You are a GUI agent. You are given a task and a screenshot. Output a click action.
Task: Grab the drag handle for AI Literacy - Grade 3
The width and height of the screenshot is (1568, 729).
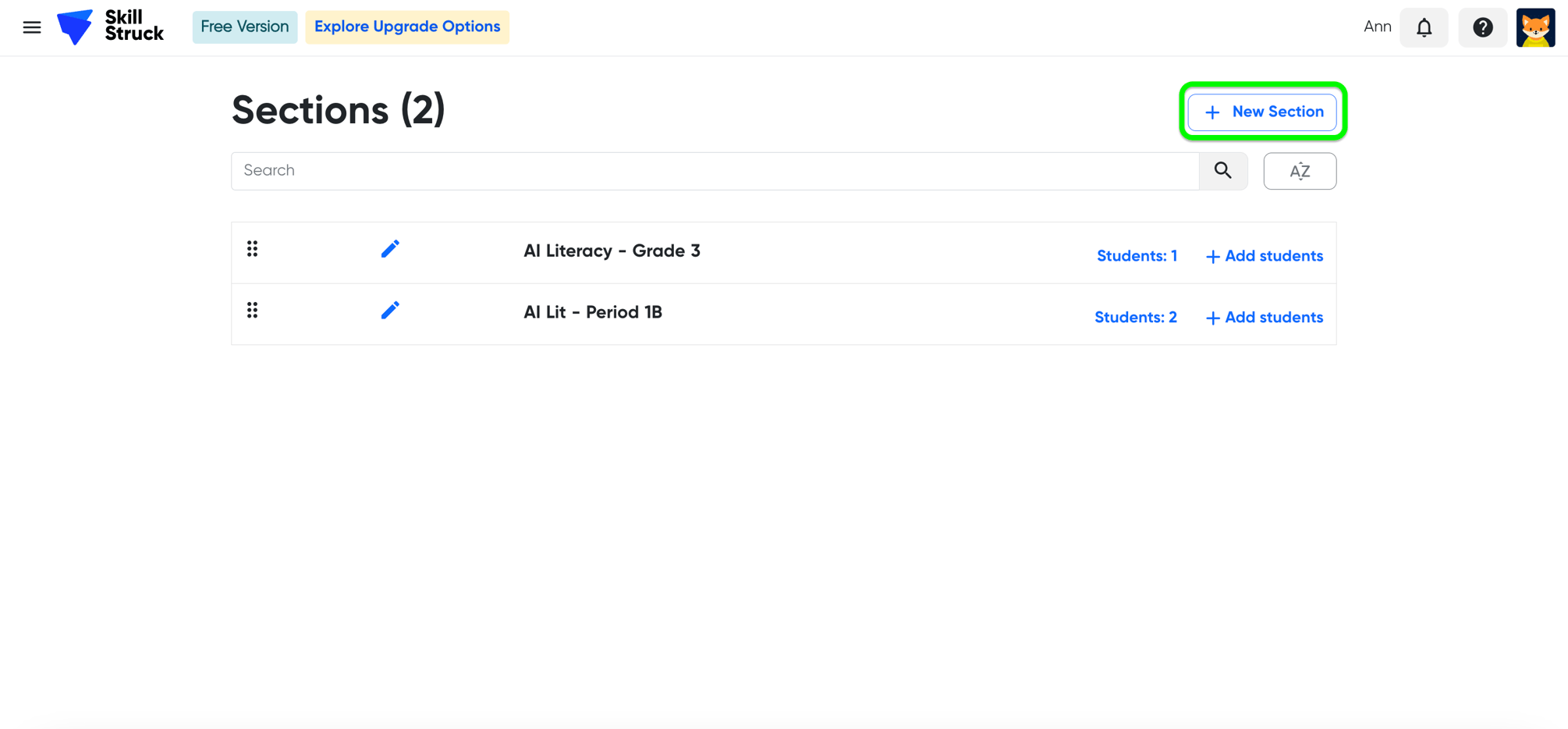252,249
